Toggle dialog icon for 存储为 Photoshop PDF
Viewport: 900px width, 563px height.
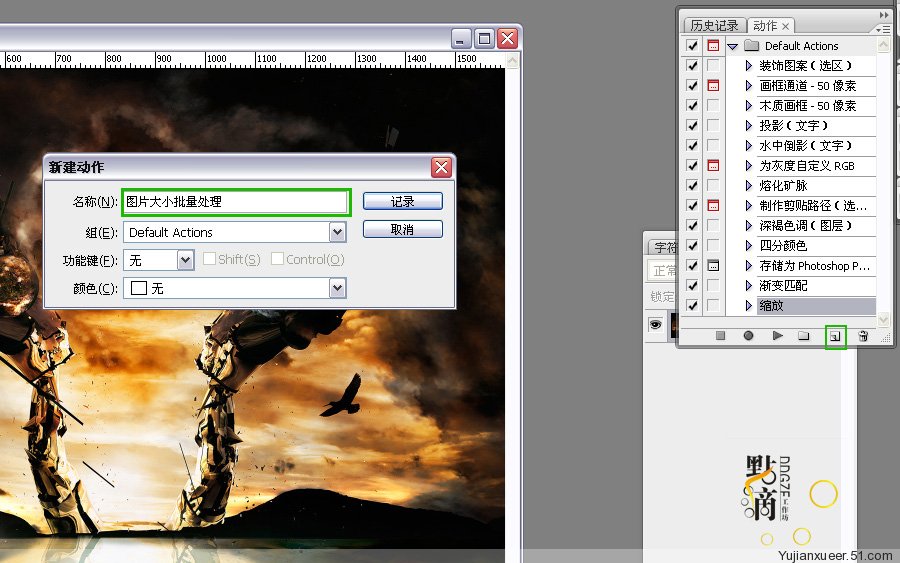713,266
